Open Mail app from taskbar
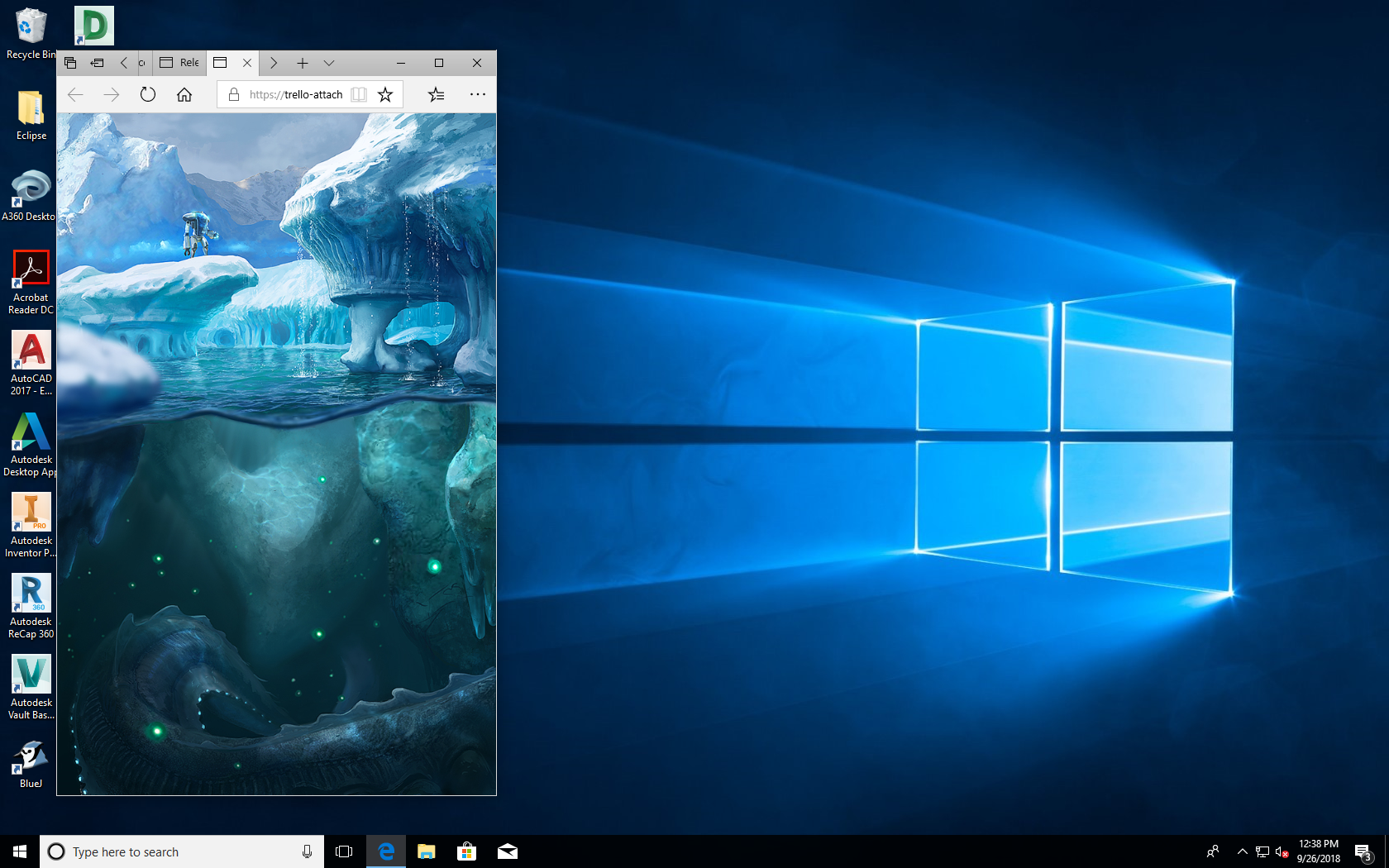 click(x=508, y=851)
